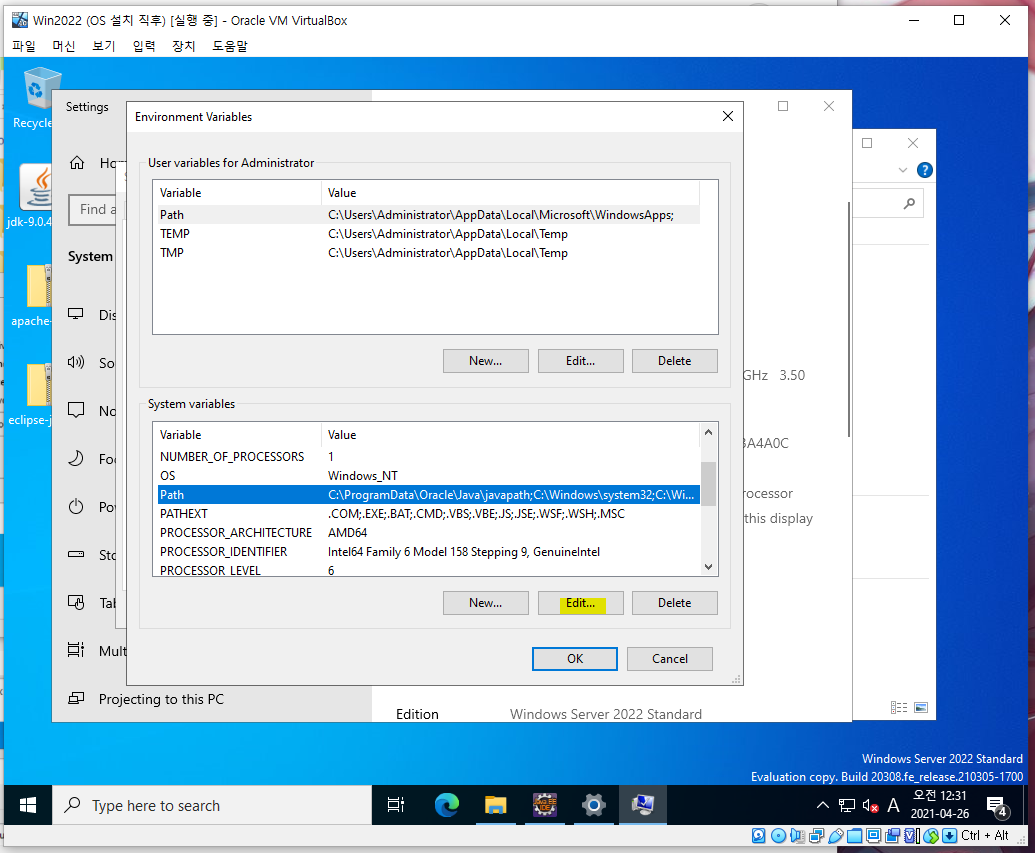Click the Cancel button
This screenshot has width=1035, height=853.
coord(669,659)
